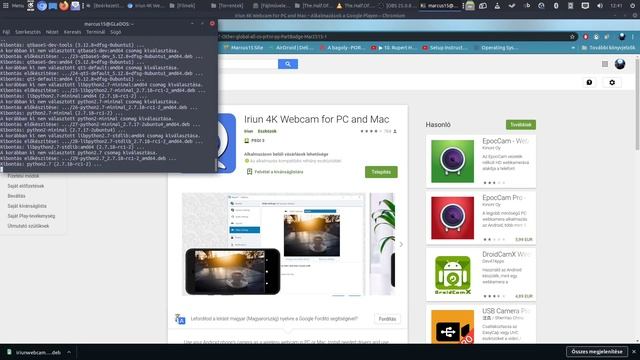Open the Súgó menu in terminal
This screenshot has height=360, width=640.
[x=116, y=32]
